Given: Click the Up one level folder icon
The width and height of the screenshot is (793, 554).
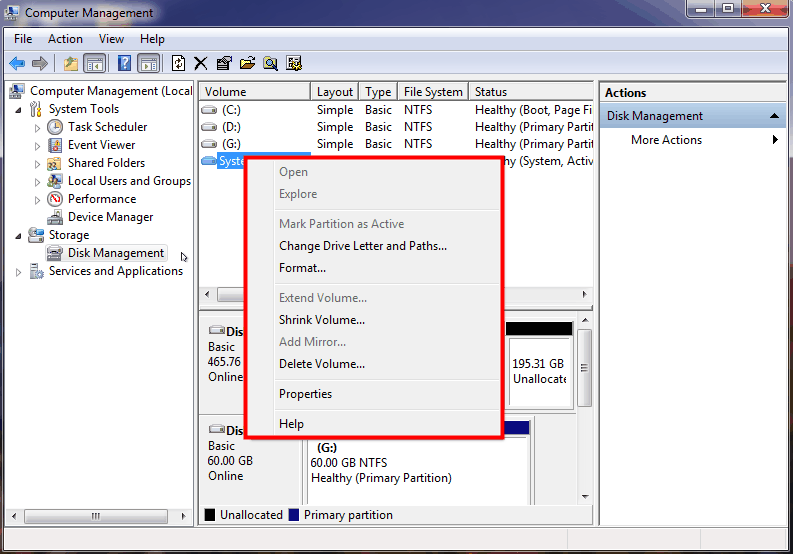Looking at the screenshot, I should click(x=71, y=63).
